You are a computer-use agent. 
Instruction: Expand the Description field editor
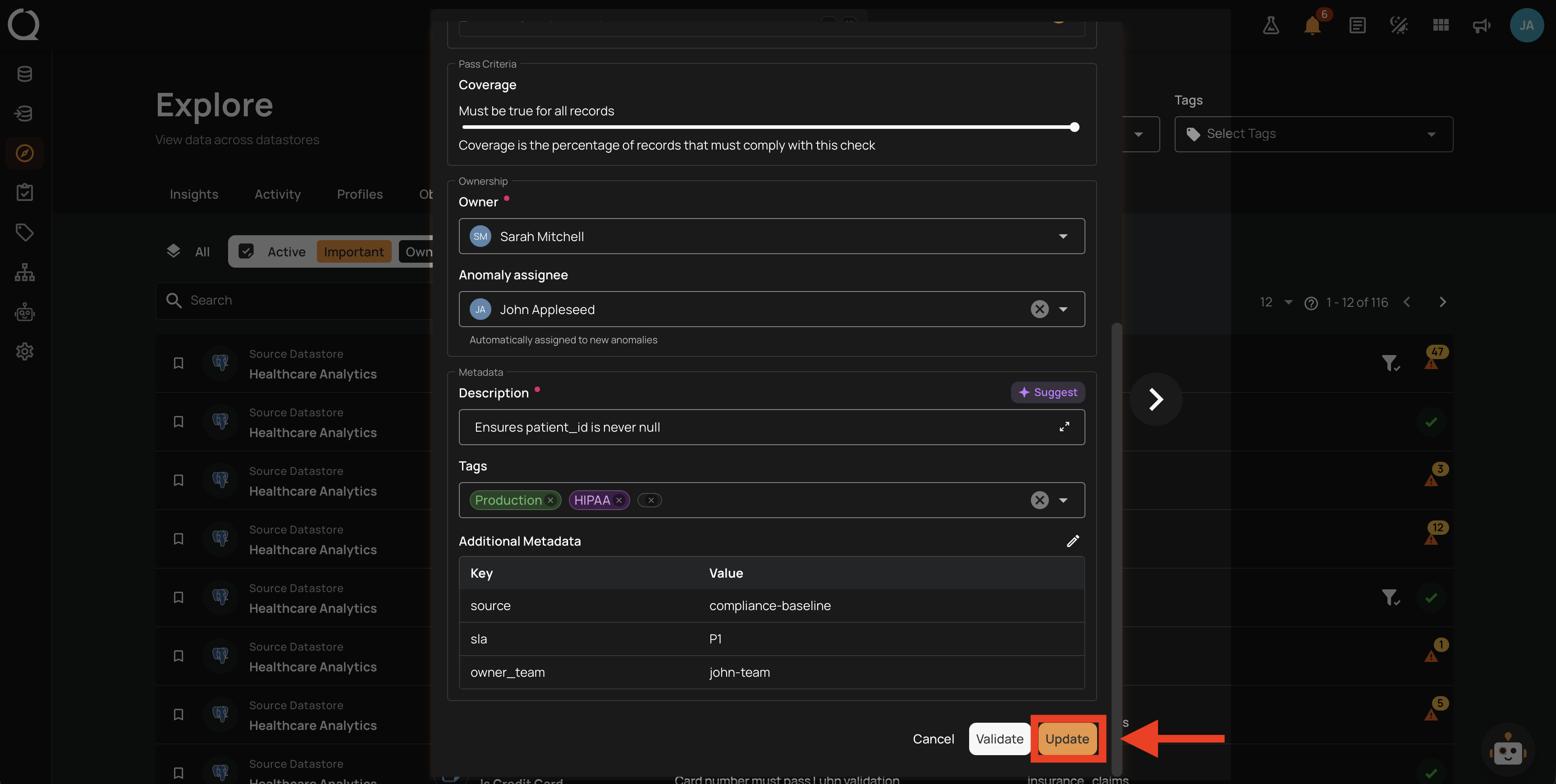click(x=1064, y=427)
